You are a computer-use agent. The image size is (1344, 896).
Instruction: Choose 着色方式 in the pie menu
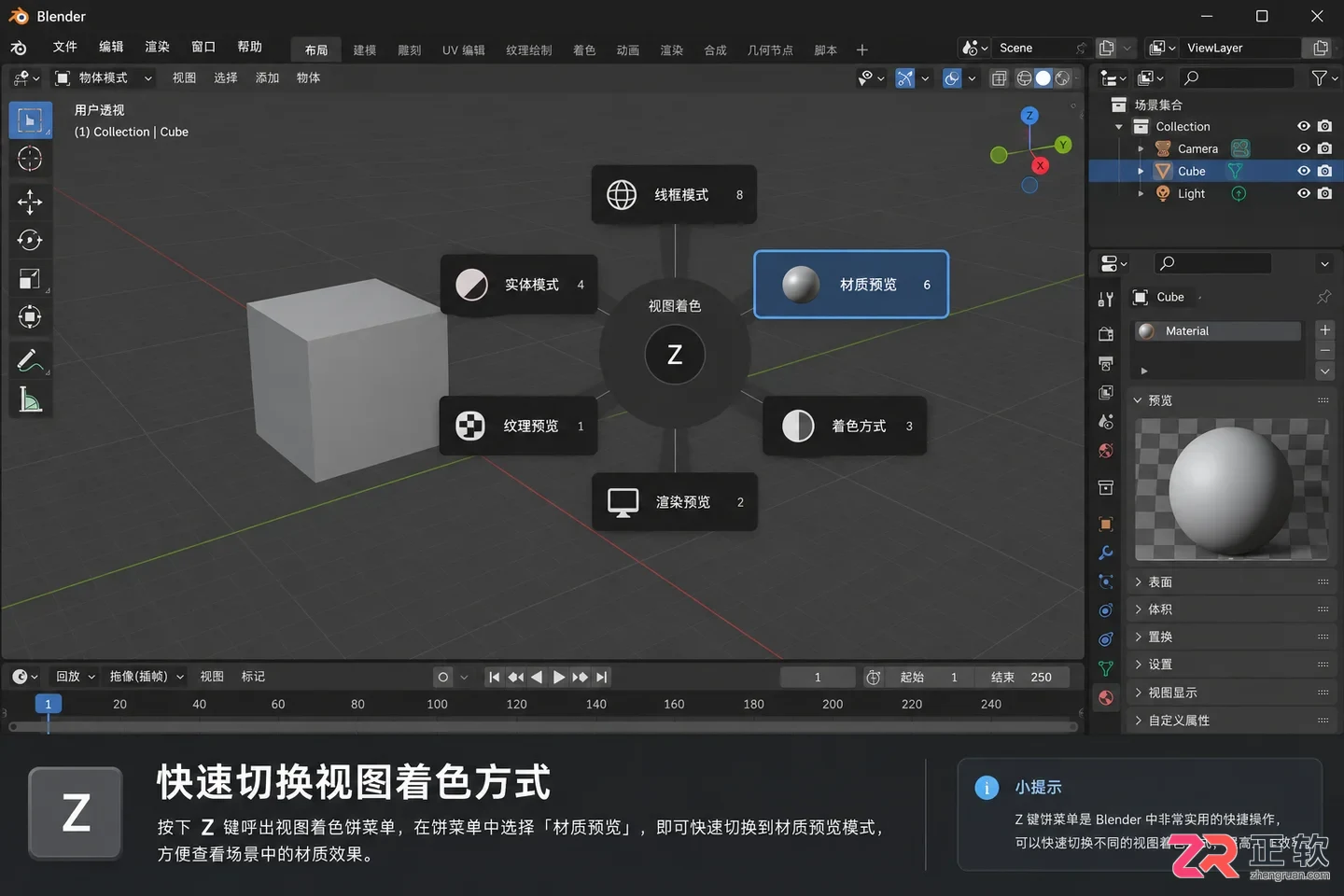(845, 426)
